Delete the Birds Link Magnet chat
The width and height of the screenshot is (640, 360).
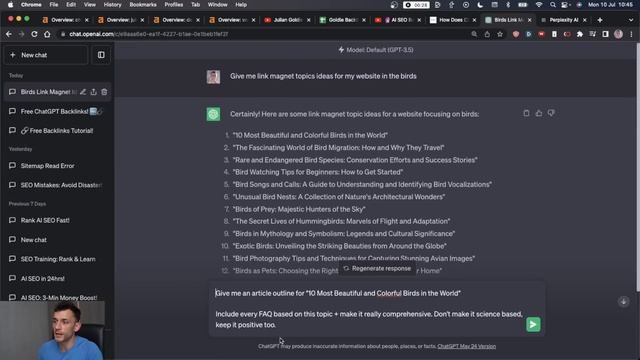tap(104, 92)
